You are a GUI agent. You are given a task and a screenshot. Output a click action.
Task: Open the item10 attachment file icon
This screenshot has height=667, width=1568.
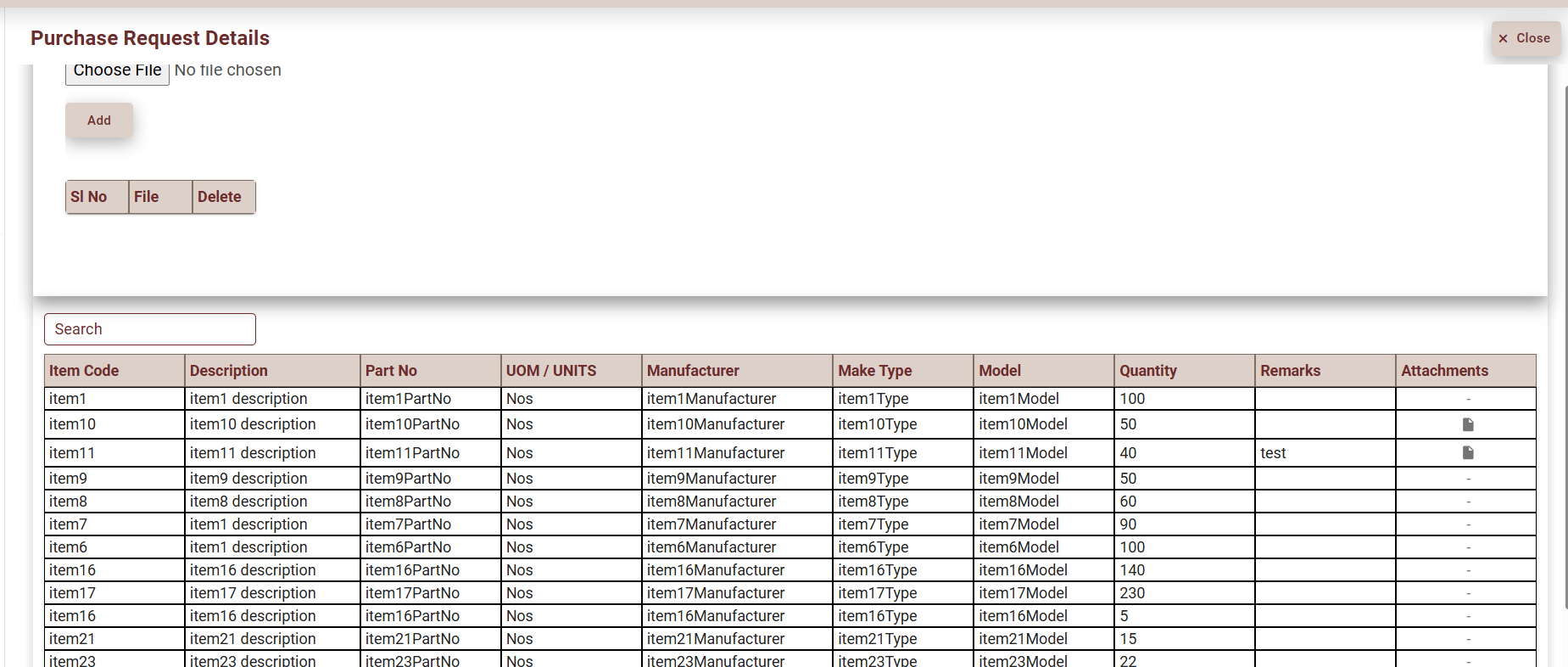[x=1467, y=424]
